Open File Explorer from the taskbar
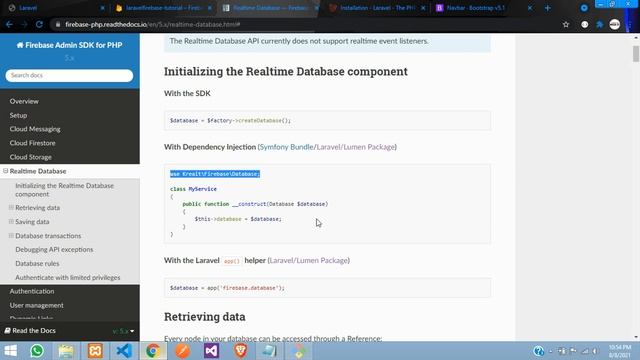640x360 pixels. pos(66,351)
